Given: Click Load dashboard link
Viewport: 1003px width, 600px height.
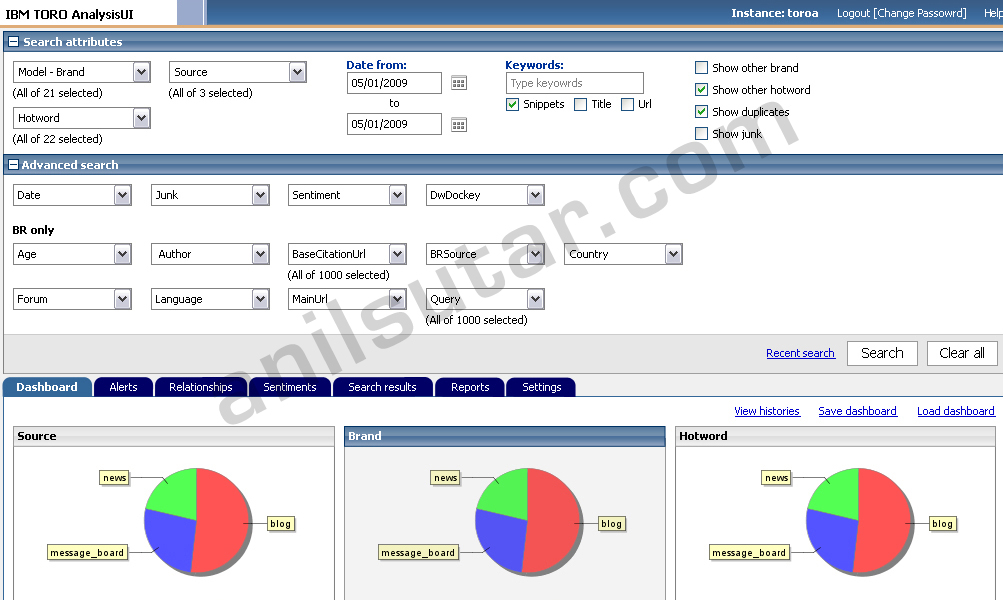Looking at the screenshot, I should 956,411.
